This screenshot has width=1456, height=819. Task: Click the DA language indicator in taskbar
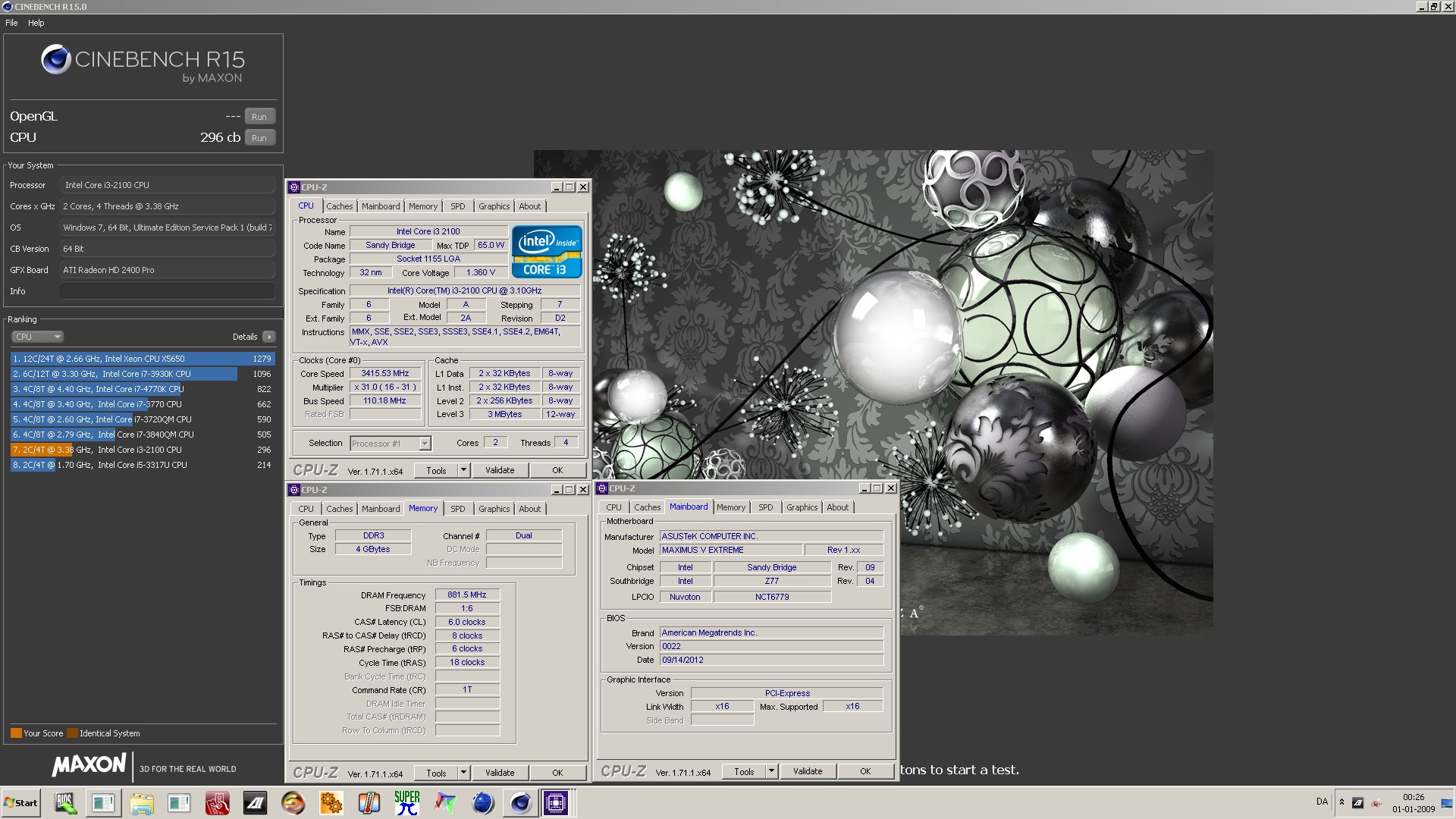click(1322, 802)
